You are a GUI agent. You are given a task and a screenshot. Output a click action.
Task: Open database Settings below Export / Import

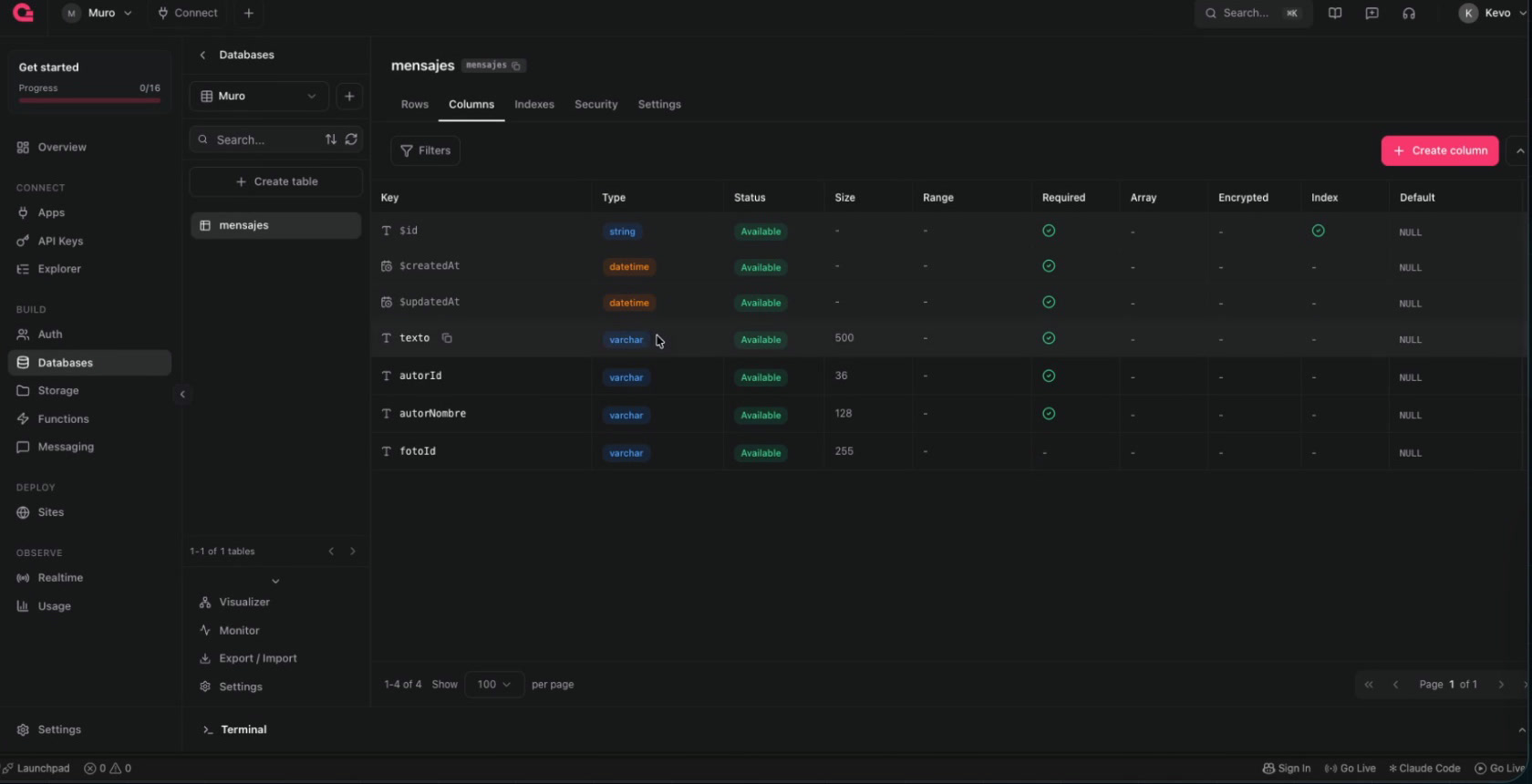[241, 686]
